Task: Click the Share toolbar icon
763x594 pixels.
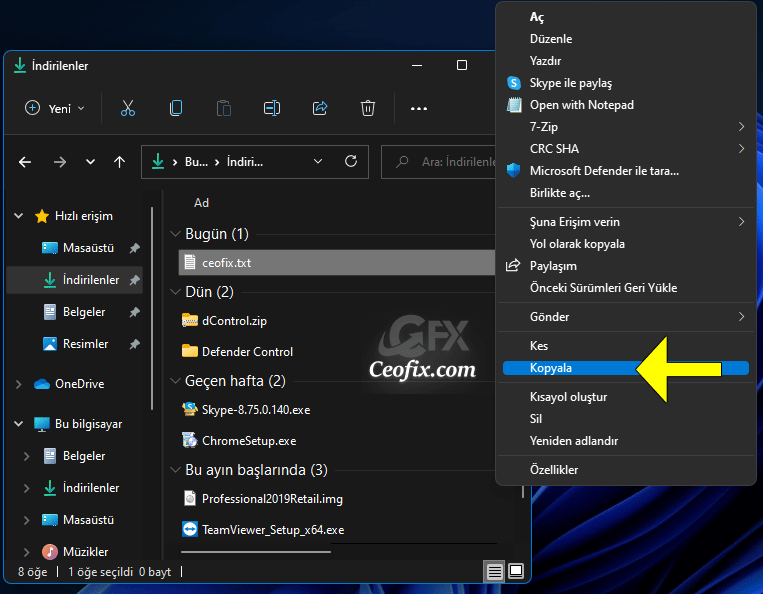Action: (x=320, y=108)
